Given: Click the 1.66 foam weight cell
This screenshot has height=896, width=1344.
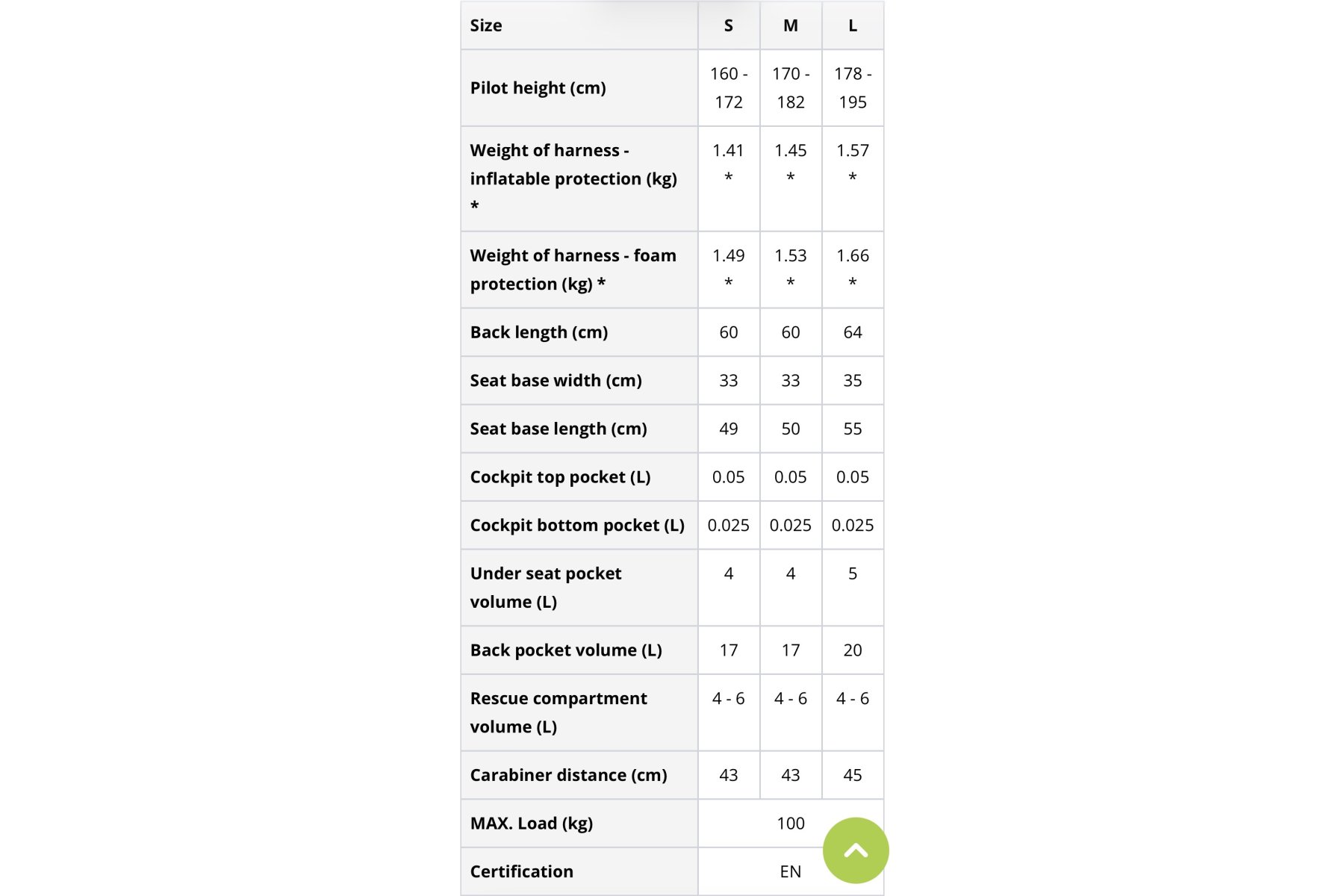Looking at the screenshot, I should [x=853, y=270].
